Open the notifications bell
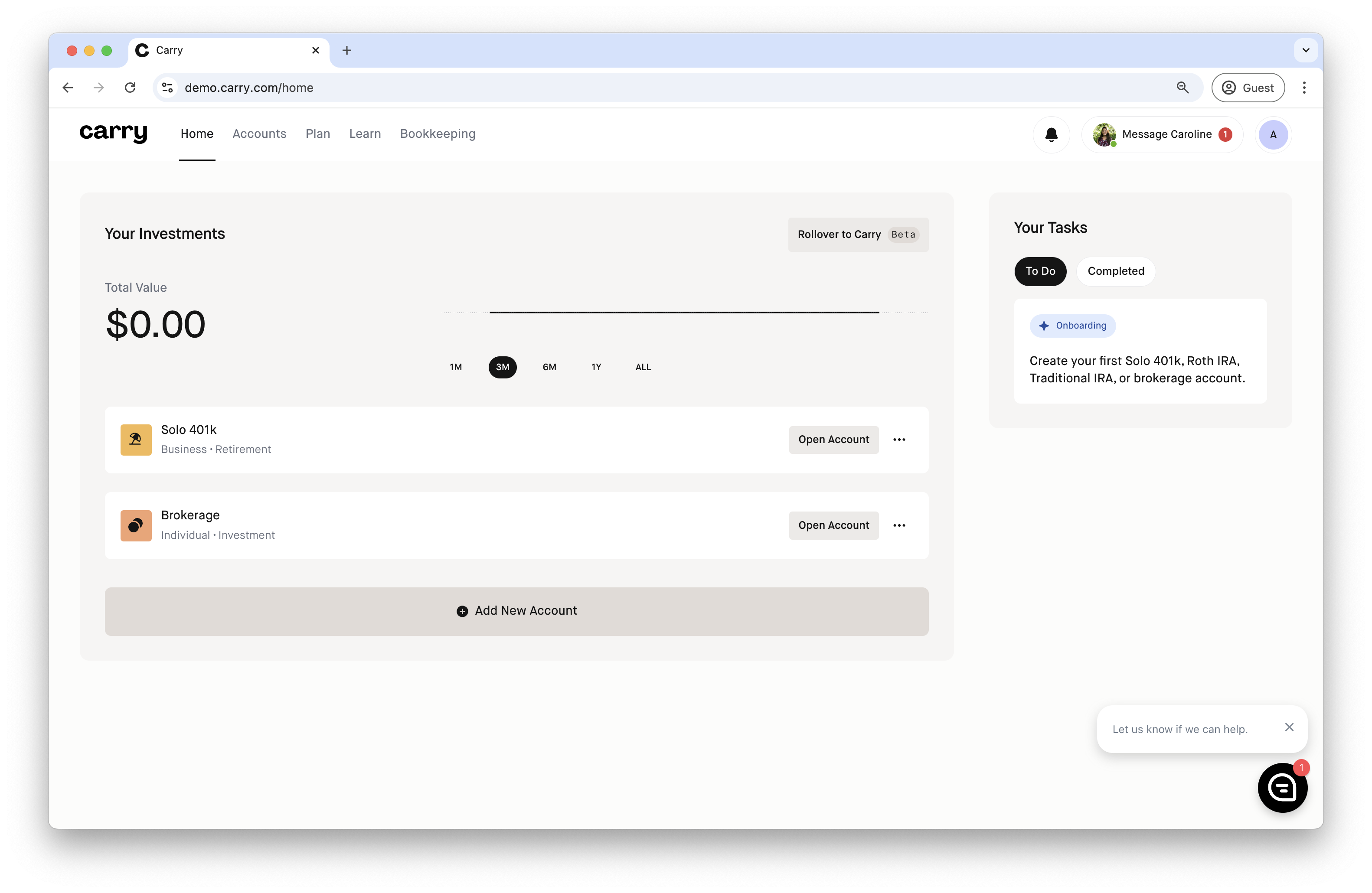Screen dimensions: 1372x893 [1051, 134]
